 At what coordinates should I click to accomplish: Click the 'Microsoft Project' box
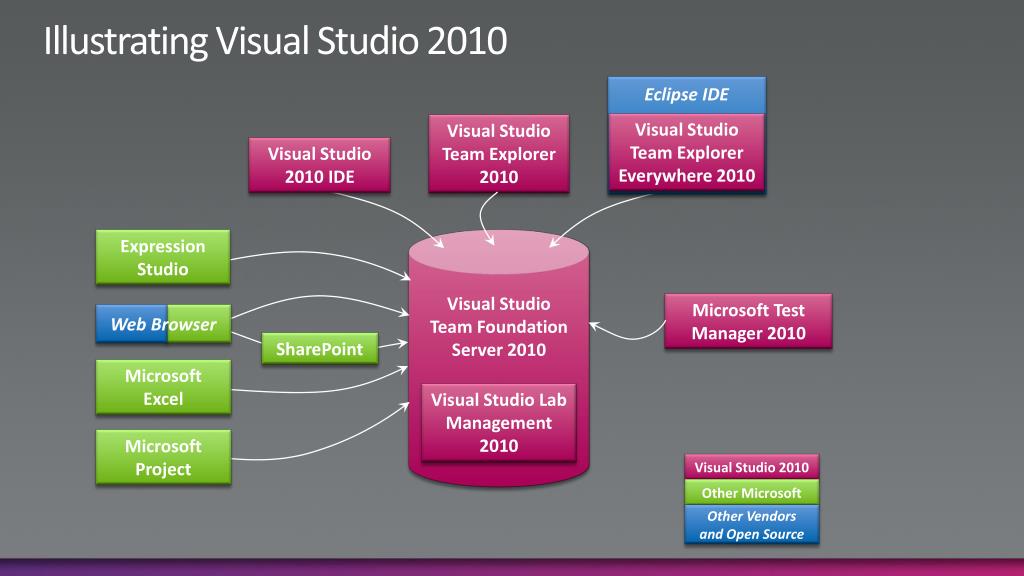(163, 457)
